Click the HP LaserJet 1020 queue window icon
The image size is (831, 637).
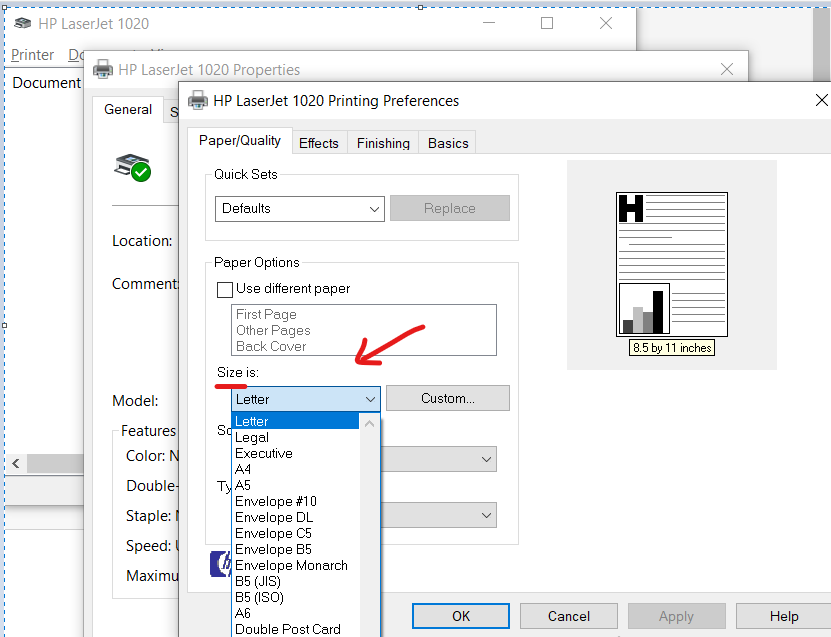point(22,24)
